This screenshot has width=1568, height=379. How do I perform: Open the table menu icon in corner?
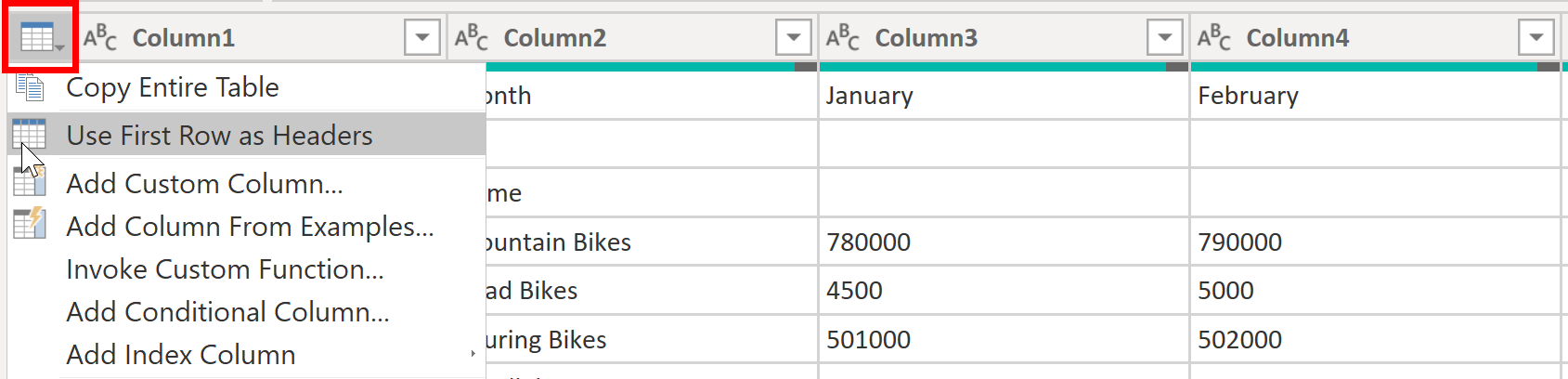[x=40, y=38]
